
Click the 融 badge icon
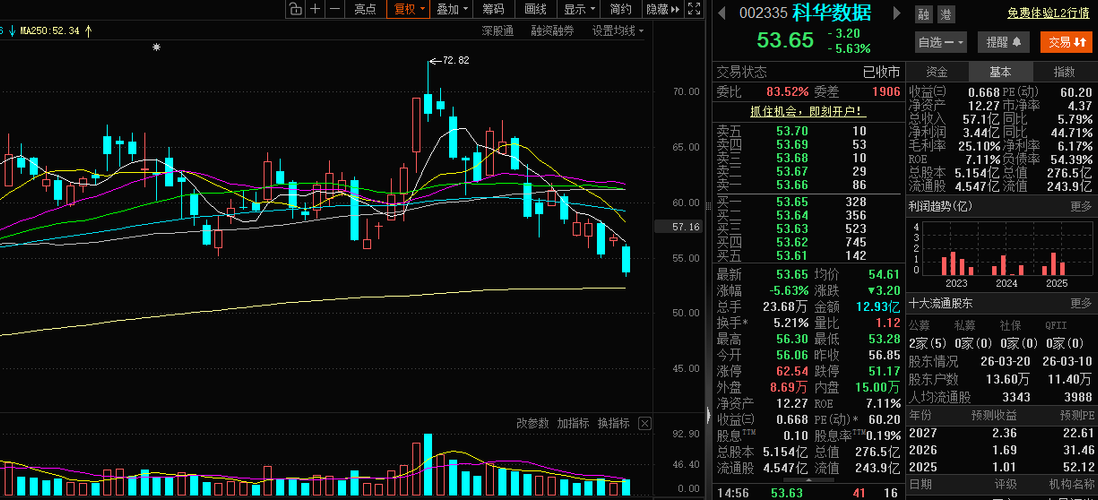pyautogui.click(x=924, y=15)
